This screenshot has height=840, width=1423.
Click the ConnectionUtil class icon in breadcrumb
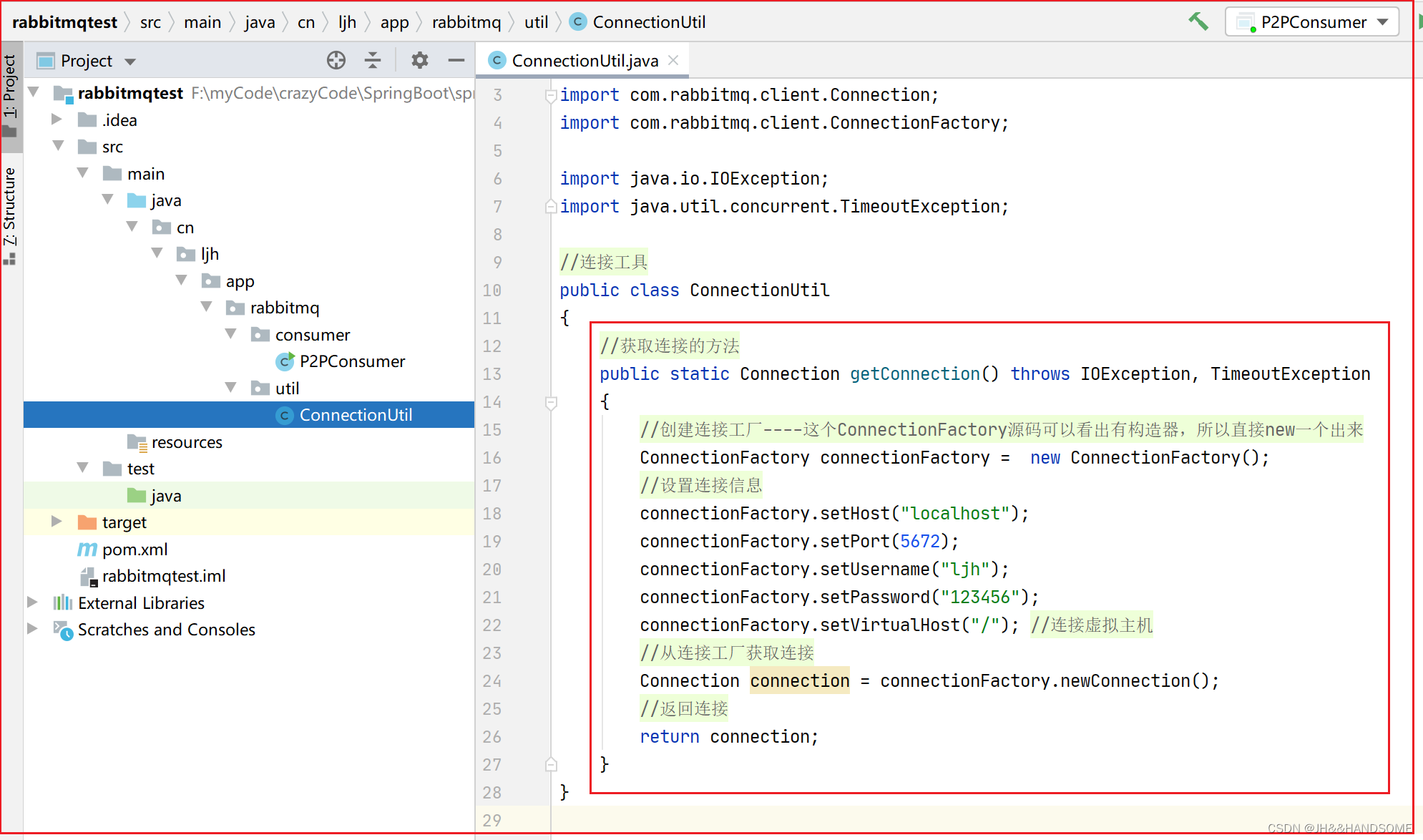click(x=578, y=22)
